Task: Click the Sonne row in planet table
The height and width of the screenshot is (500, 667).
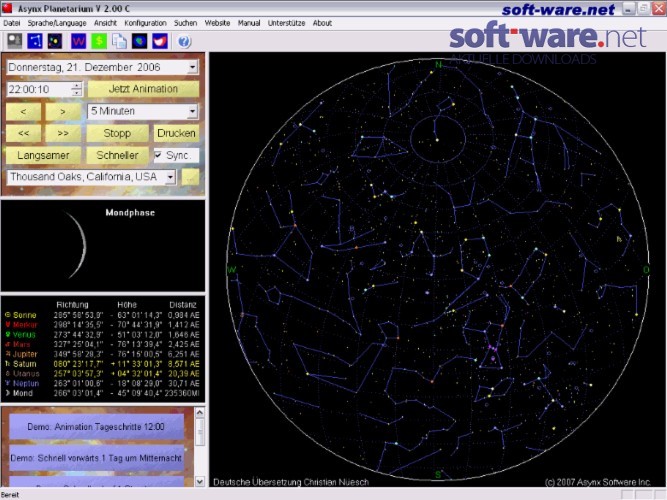Action: coord(102,315)
